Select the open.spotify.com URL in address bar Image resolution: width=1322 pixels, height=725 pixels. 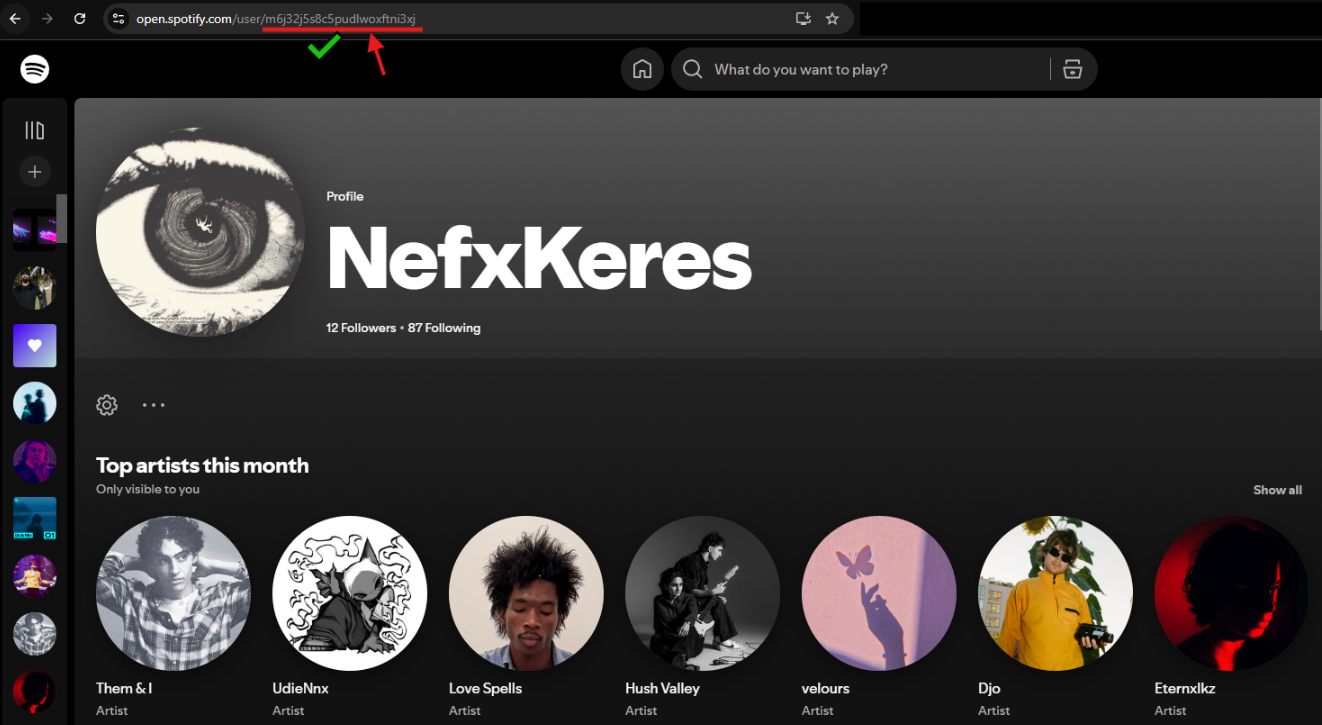pyautogui.click(x=276, y=18)
